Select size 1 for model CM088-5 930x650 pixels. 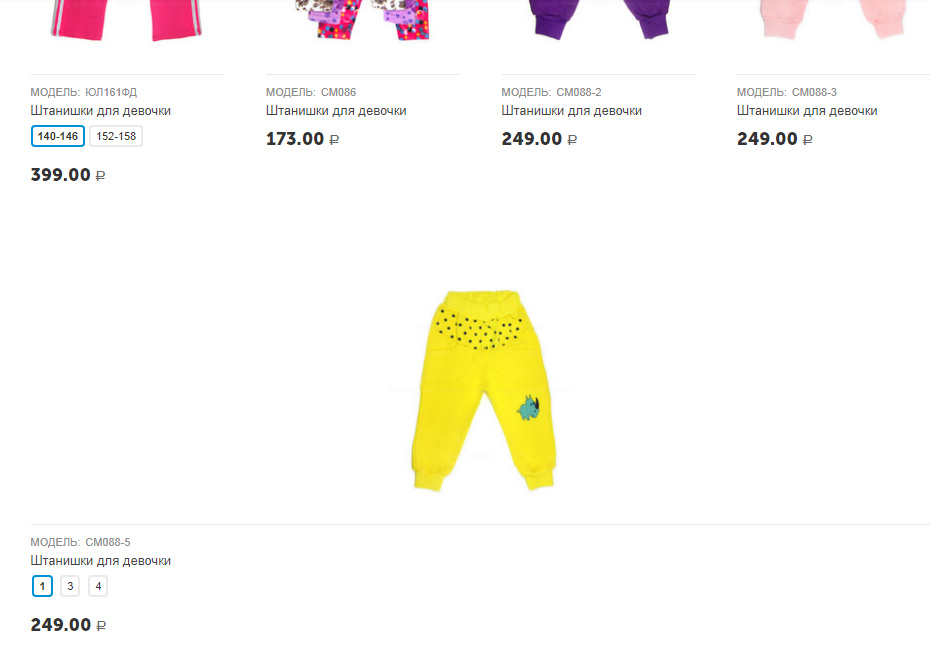(x=42, y=586)
